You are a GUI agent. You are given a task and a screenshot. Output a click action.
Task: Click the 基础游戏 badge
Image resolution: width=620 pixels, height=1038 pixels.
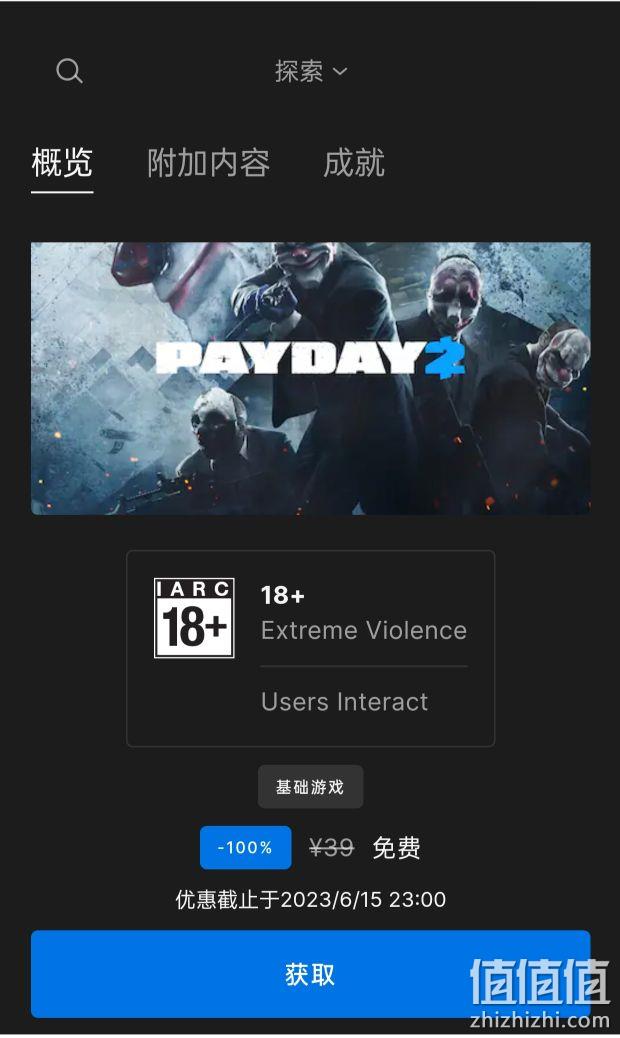pyautogui.click(x=310, y=786)
